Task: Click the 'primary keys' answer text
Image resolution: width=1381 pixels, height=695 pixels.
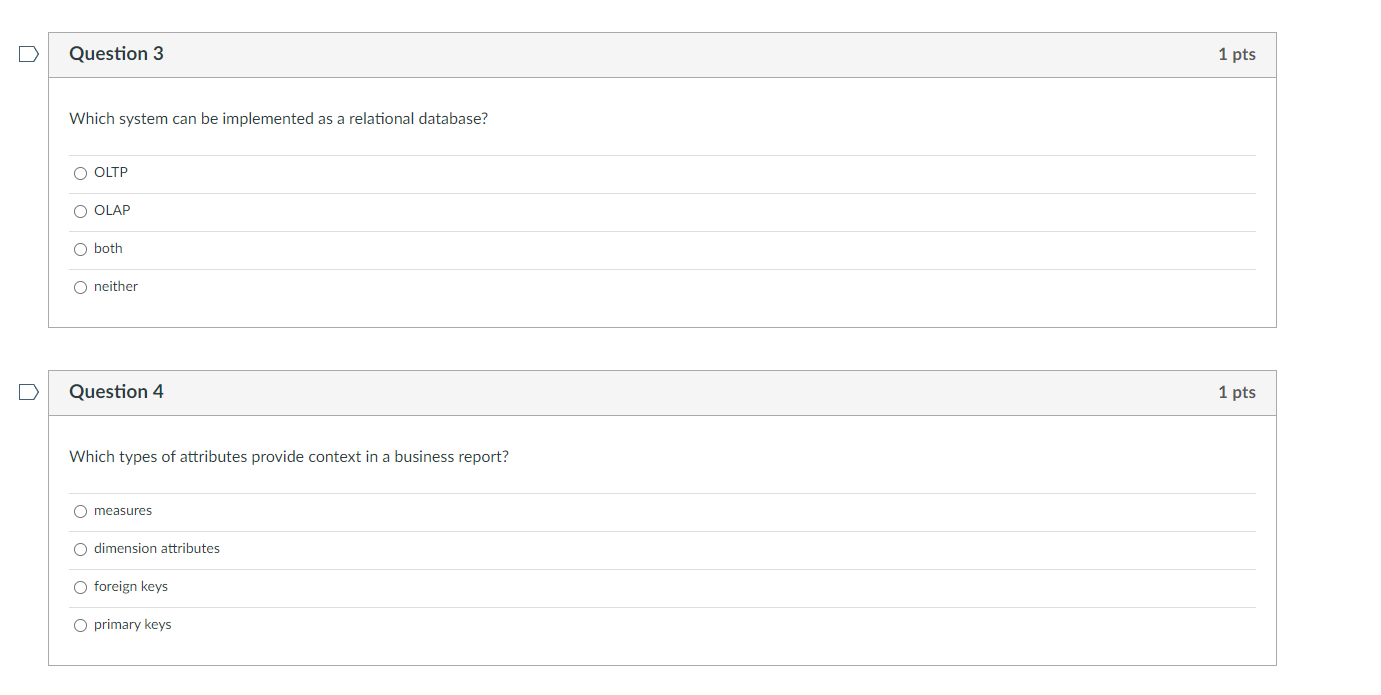Action: pos(133,625)
